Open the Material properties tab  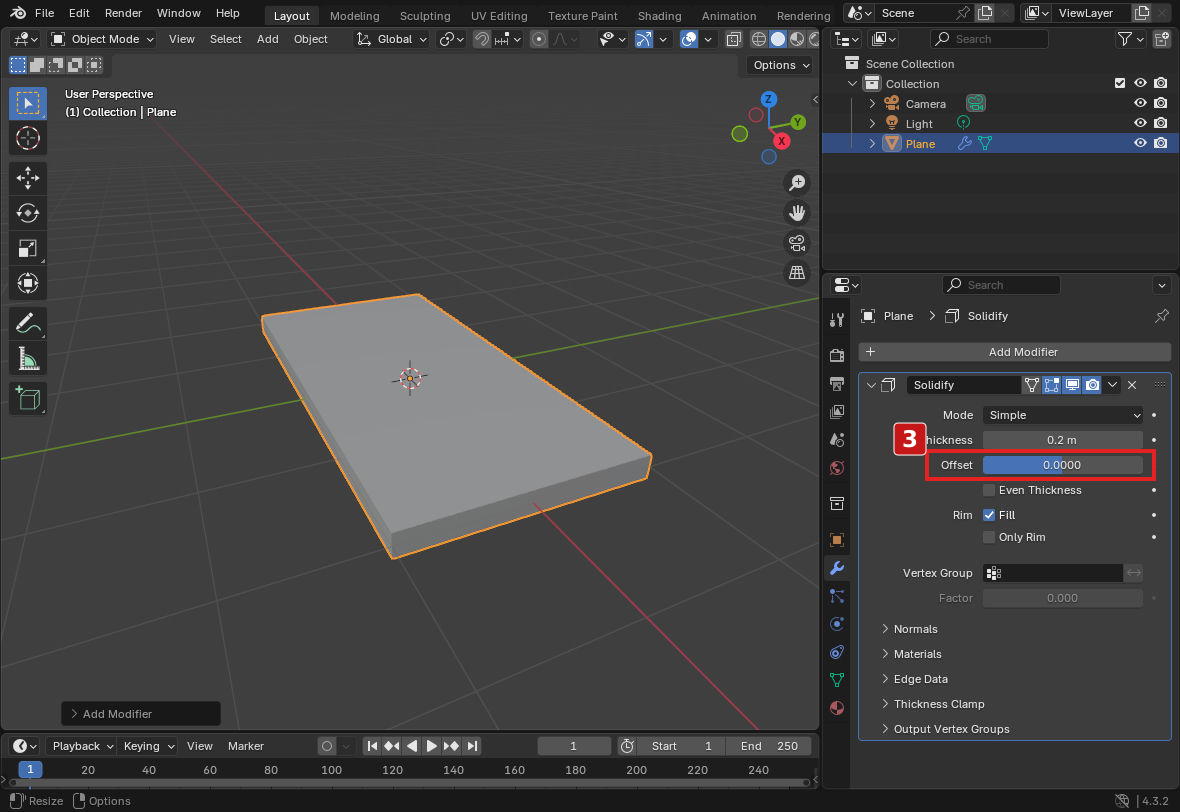point(837,708)
